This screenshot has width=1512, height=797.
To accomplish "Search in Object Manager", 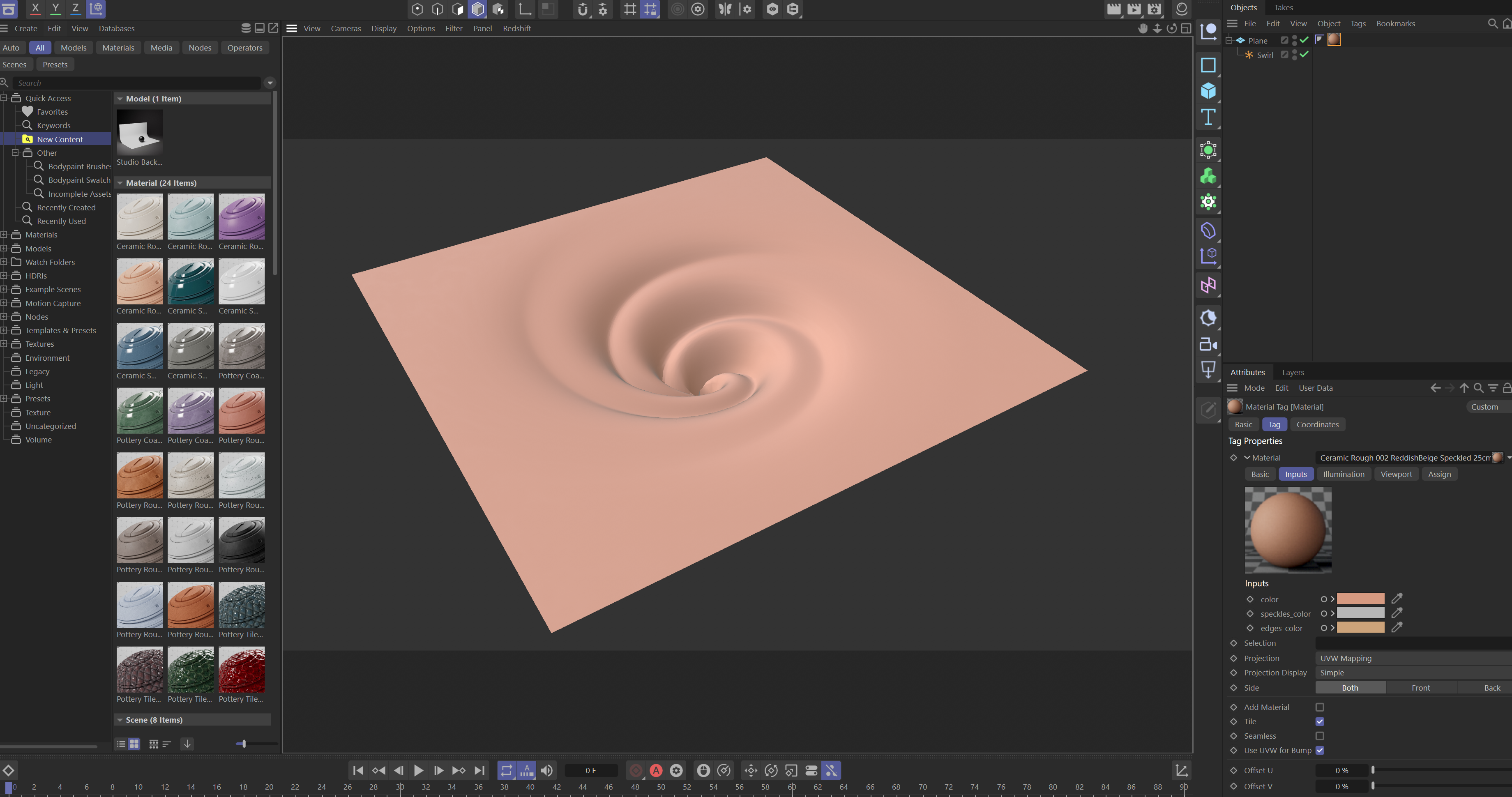I will pyautogui.click(x=1493, y=23).
